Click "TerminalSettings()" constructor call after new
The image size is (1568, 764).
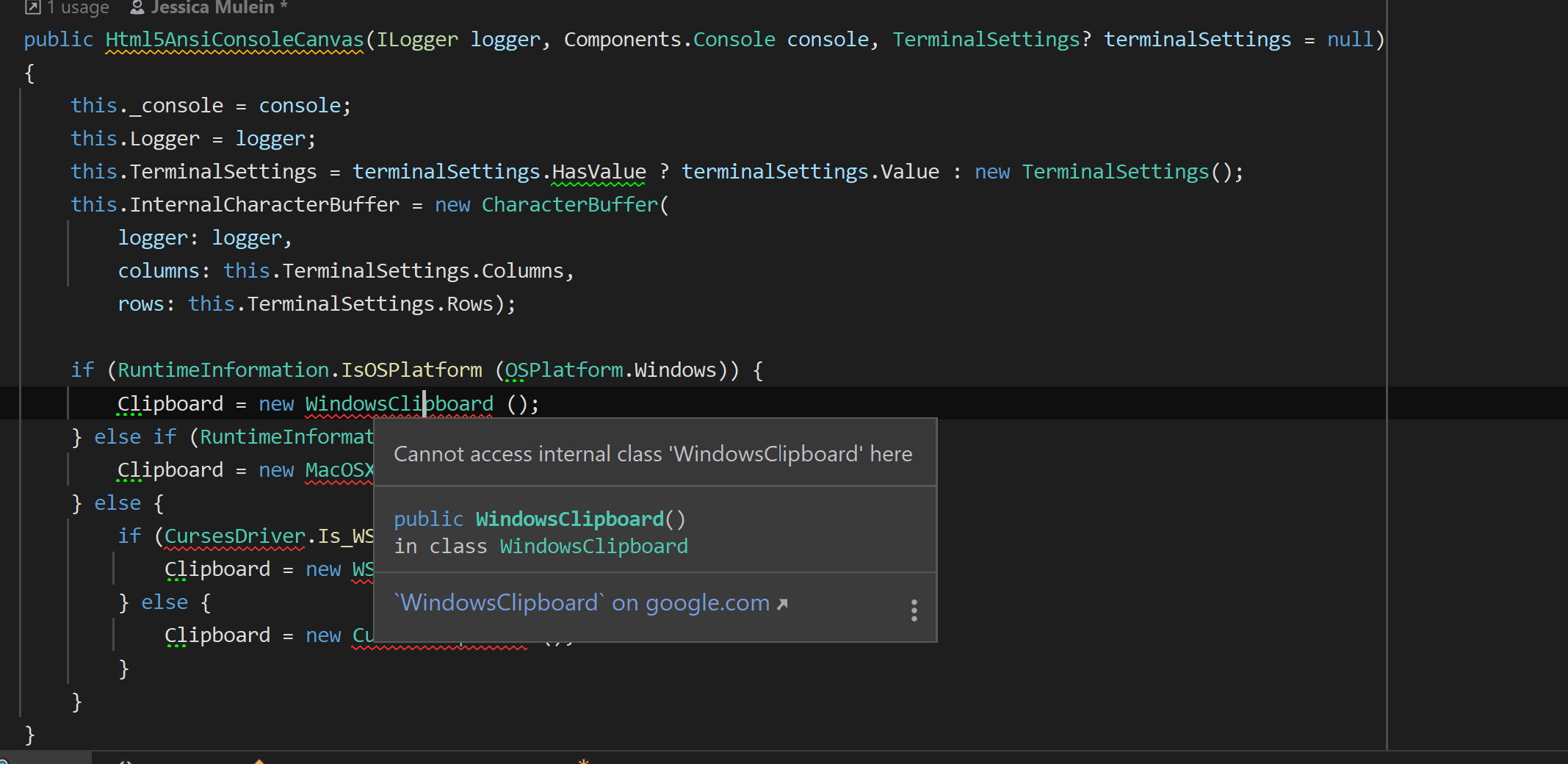(x=1127, y=172)
